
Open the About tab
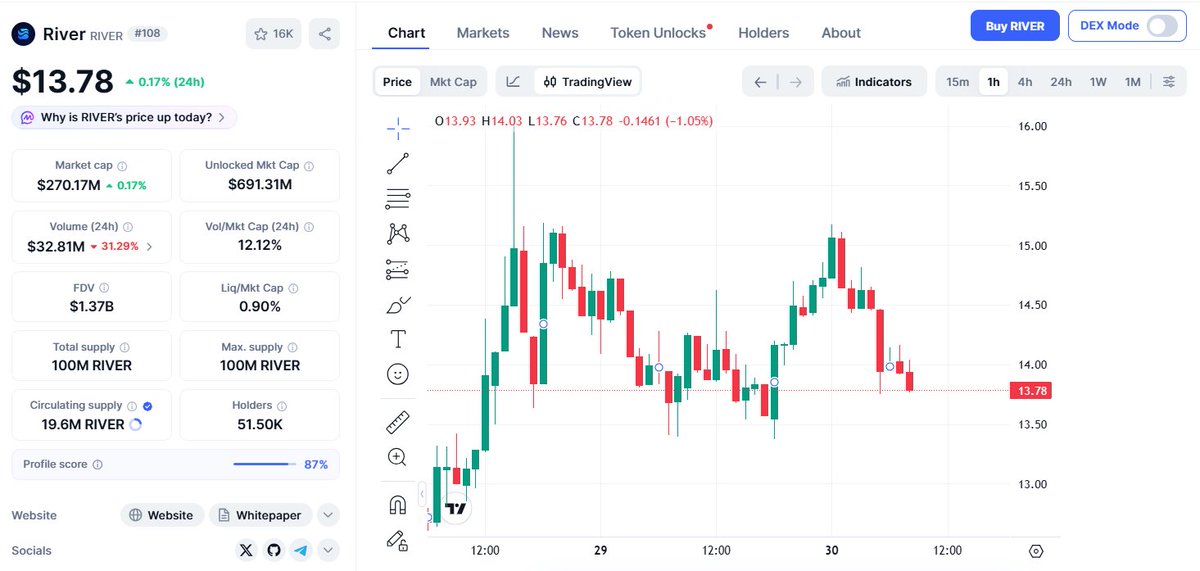[x=841, y=33]
